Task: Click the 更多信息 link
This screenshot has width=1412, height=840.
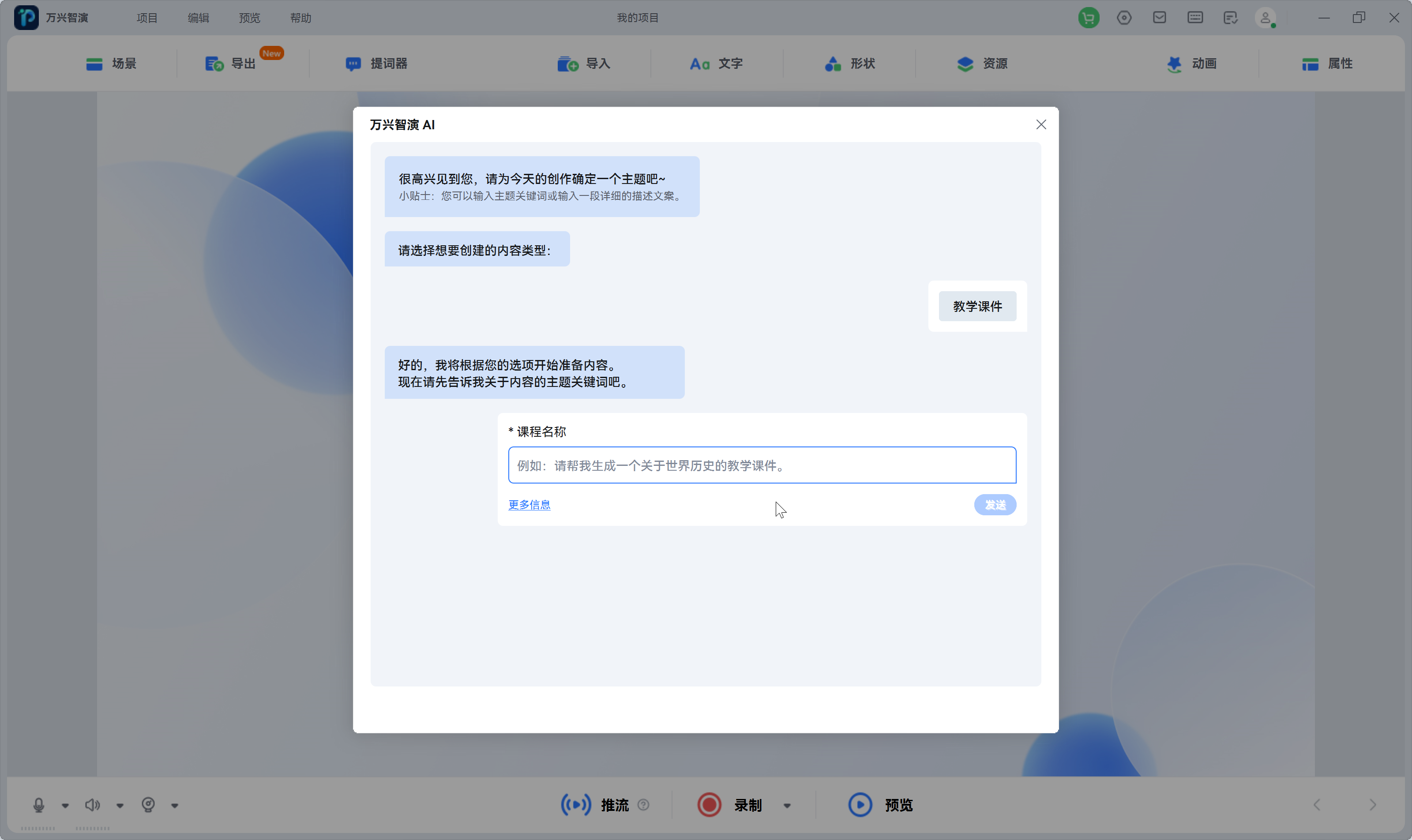Action: click(x=529, y=504)
